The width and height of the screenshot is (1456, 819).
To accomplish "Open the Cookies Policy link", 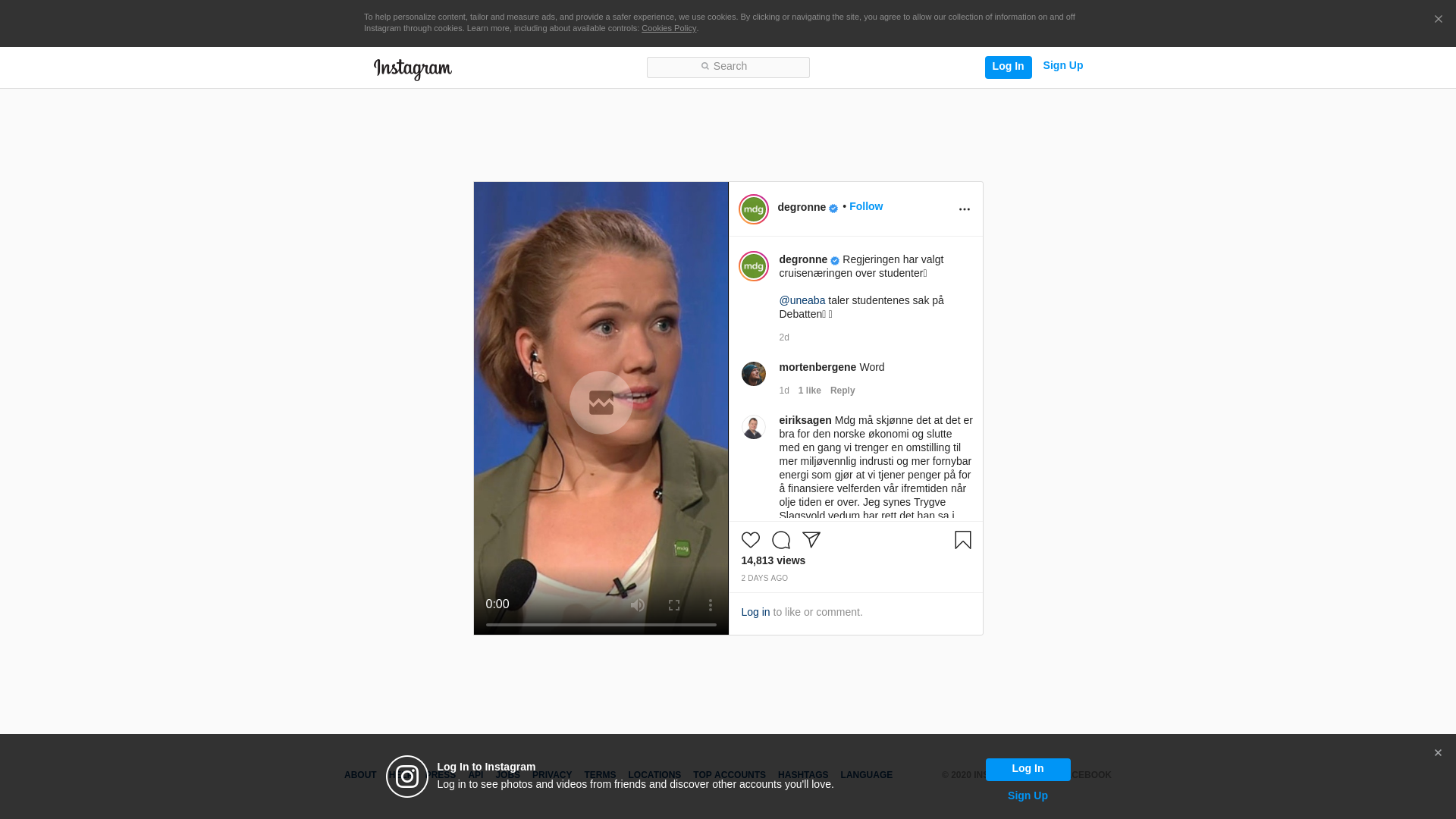I will pos(669,28).
